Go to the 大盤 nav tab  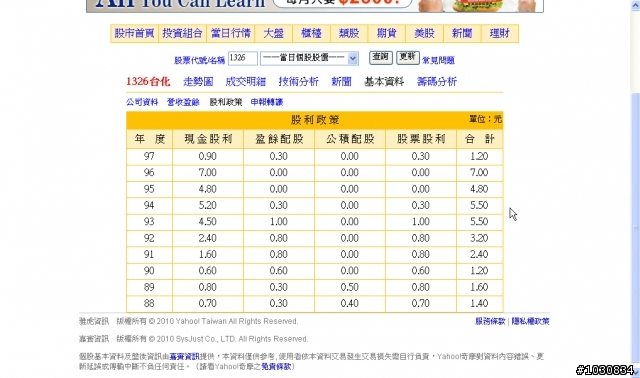pyautogui.click(x=273, y=33)
